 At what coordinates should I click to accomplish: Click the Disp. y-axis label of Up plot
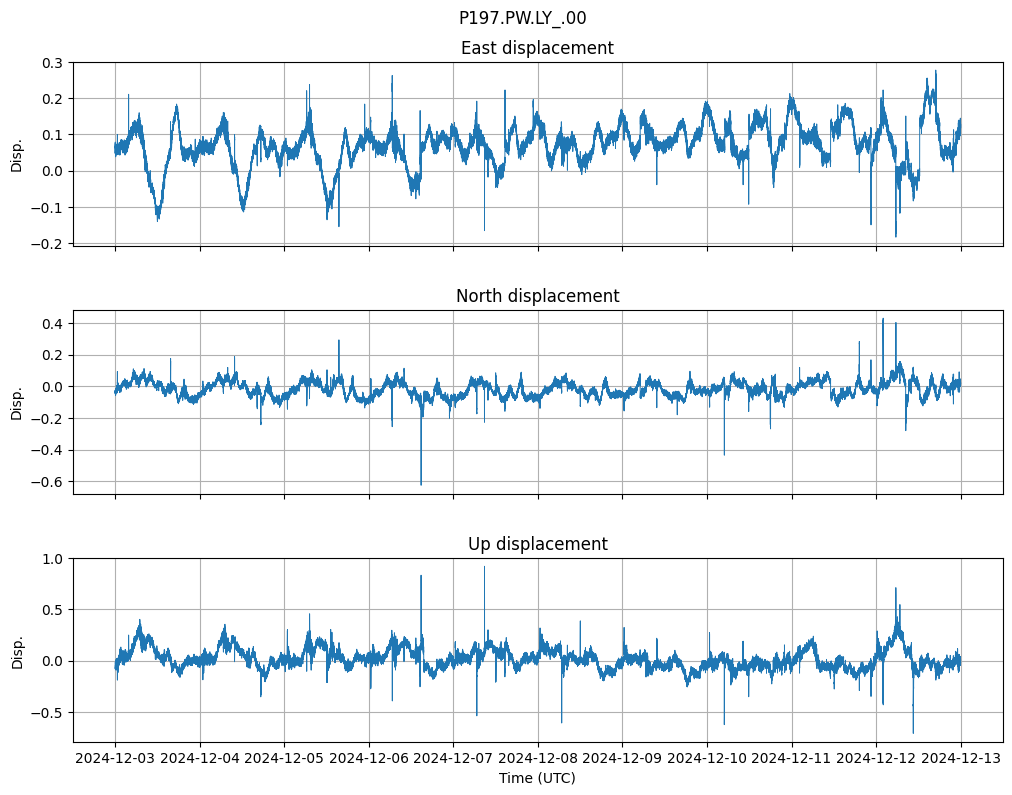[x=17, y=650]
